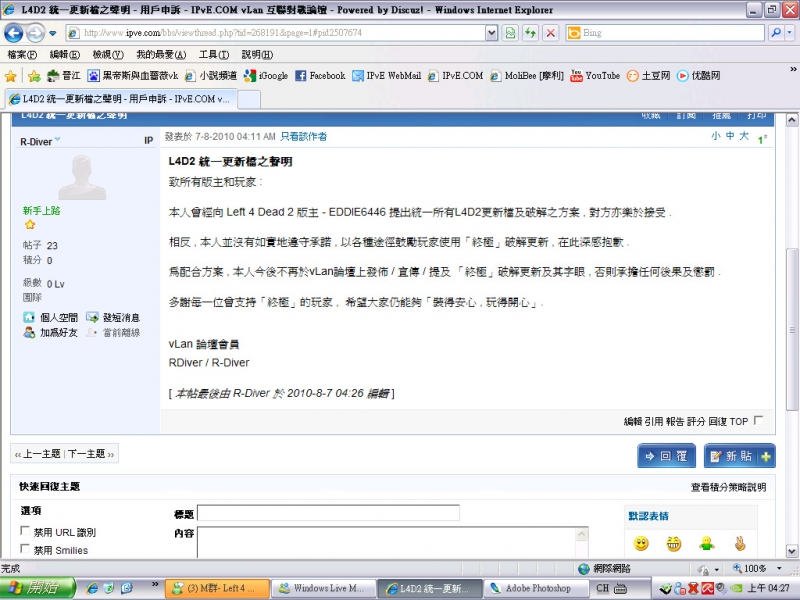Viewport: 800px width, 600px height.
Task: Click the Add to Favorites bar icon
Action: click(34, 76)
